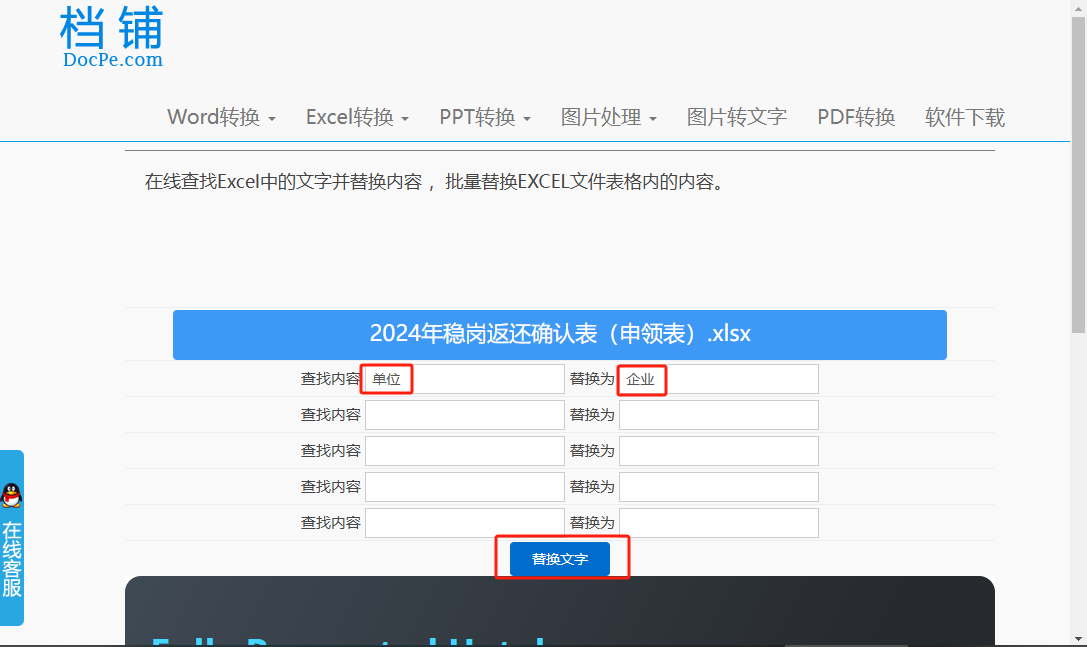
Task: Click the filename bar 2024年稳岗返还确认表
Action: (x=560, y=334)
